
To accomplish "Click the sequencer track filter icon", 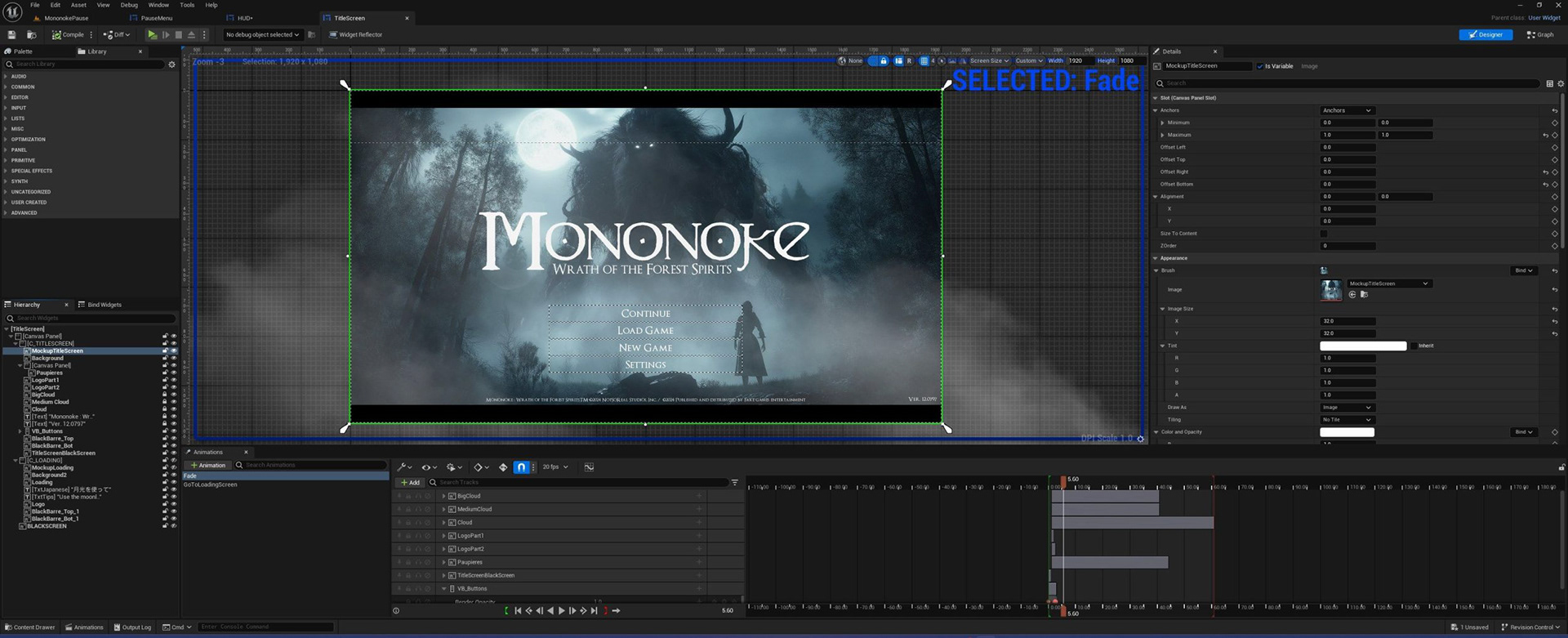I will [735, 482].
